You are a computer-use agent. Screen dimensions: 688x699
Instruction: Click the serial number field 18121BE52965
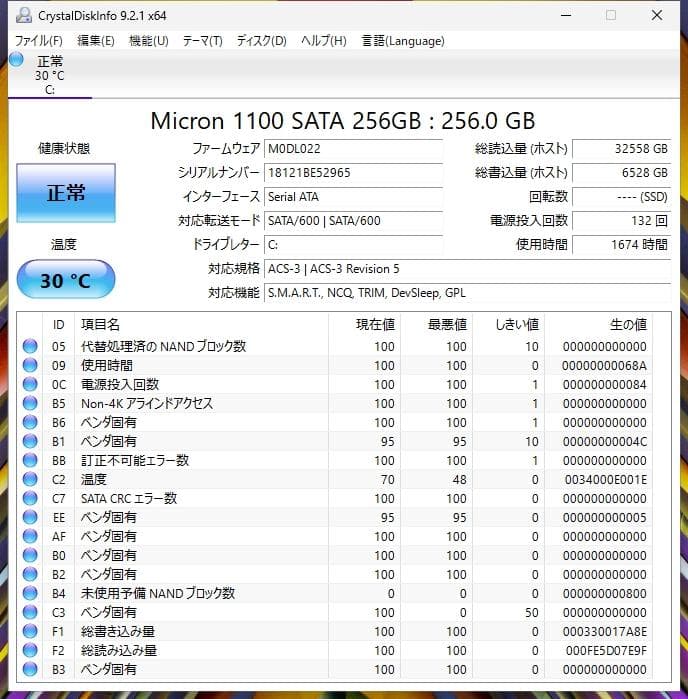[354, 173]
